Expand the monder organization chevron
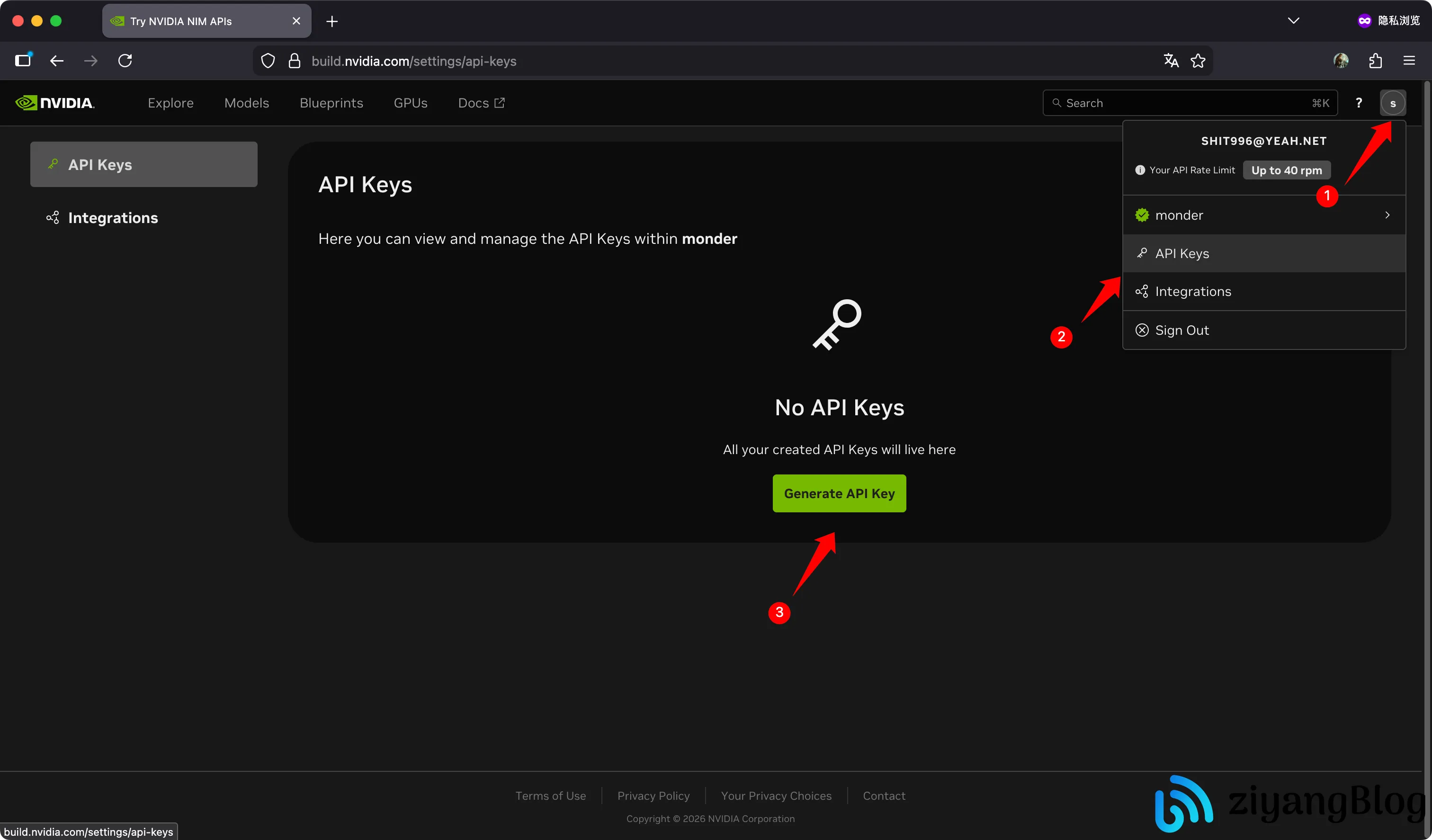The height and width of the screenshot is (840, 1432). coord(1387,215)
